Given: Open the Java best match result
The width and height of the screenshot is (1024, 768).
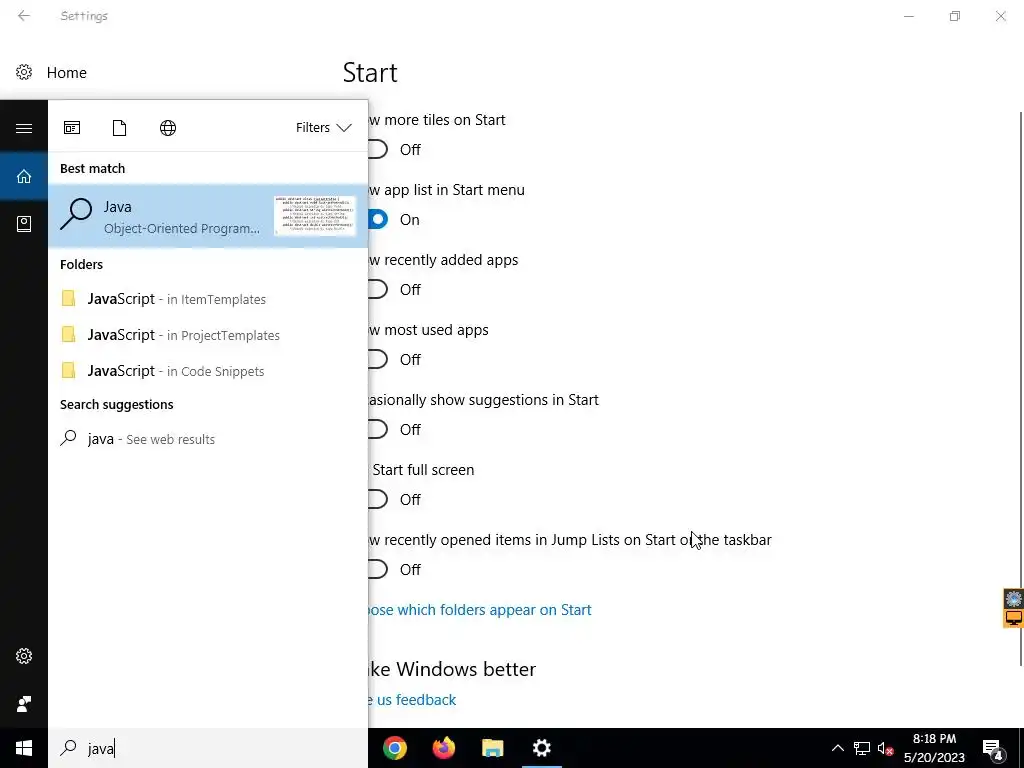Looking at the screenshot, I should [x=208, y=216].
